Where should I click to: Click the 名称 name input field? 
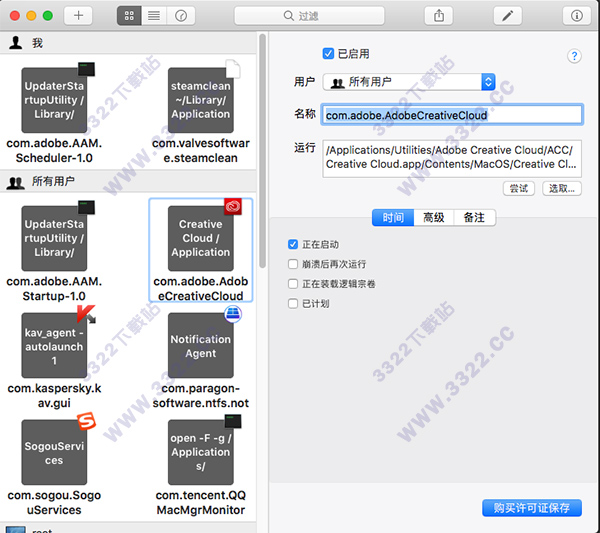452,115
